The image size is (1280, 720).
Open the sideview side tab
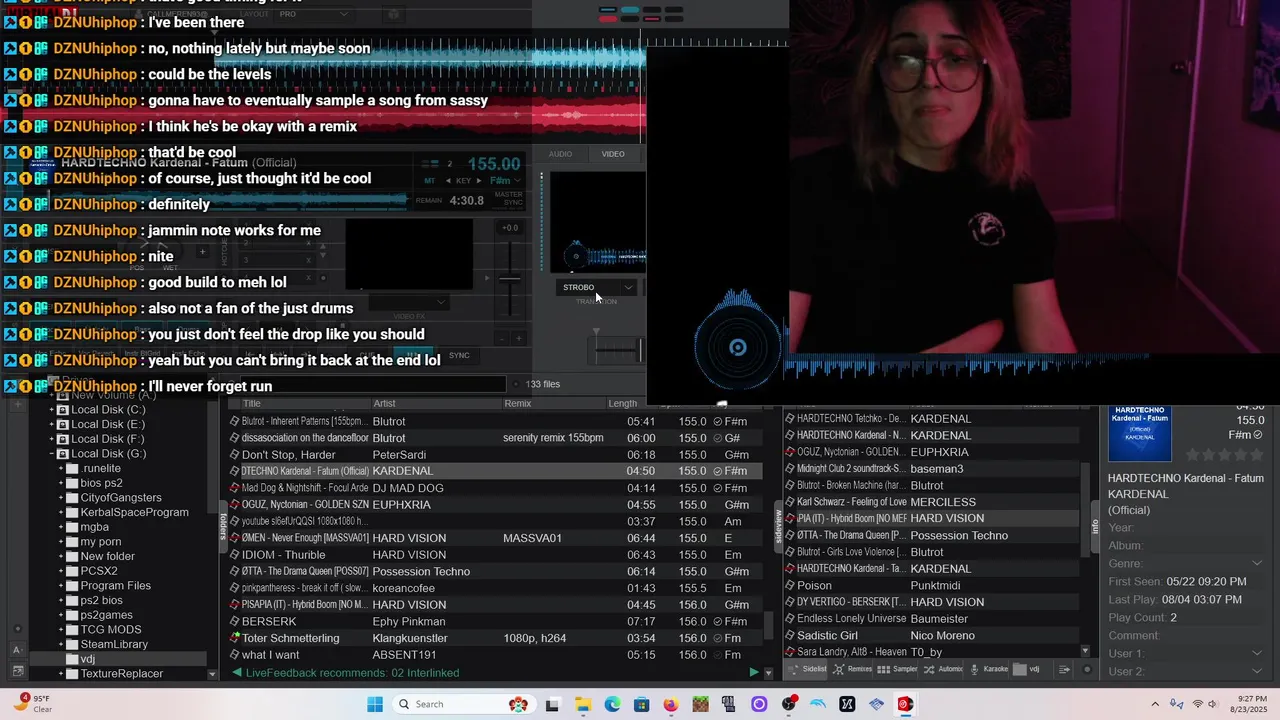click(779, 526)
